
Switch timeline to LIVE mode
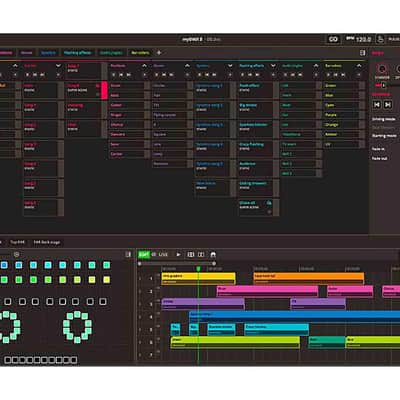pos(163,255)
